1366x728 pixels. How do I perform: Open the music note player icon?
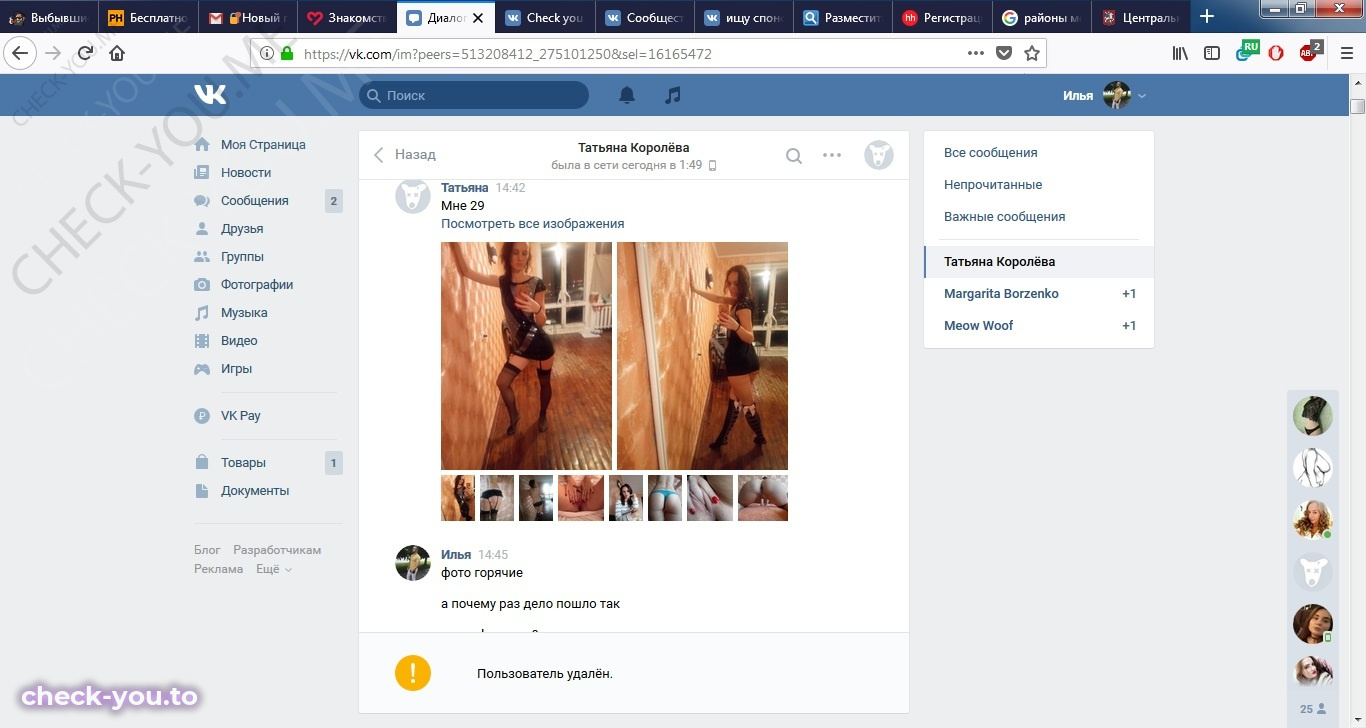[673, 95]
